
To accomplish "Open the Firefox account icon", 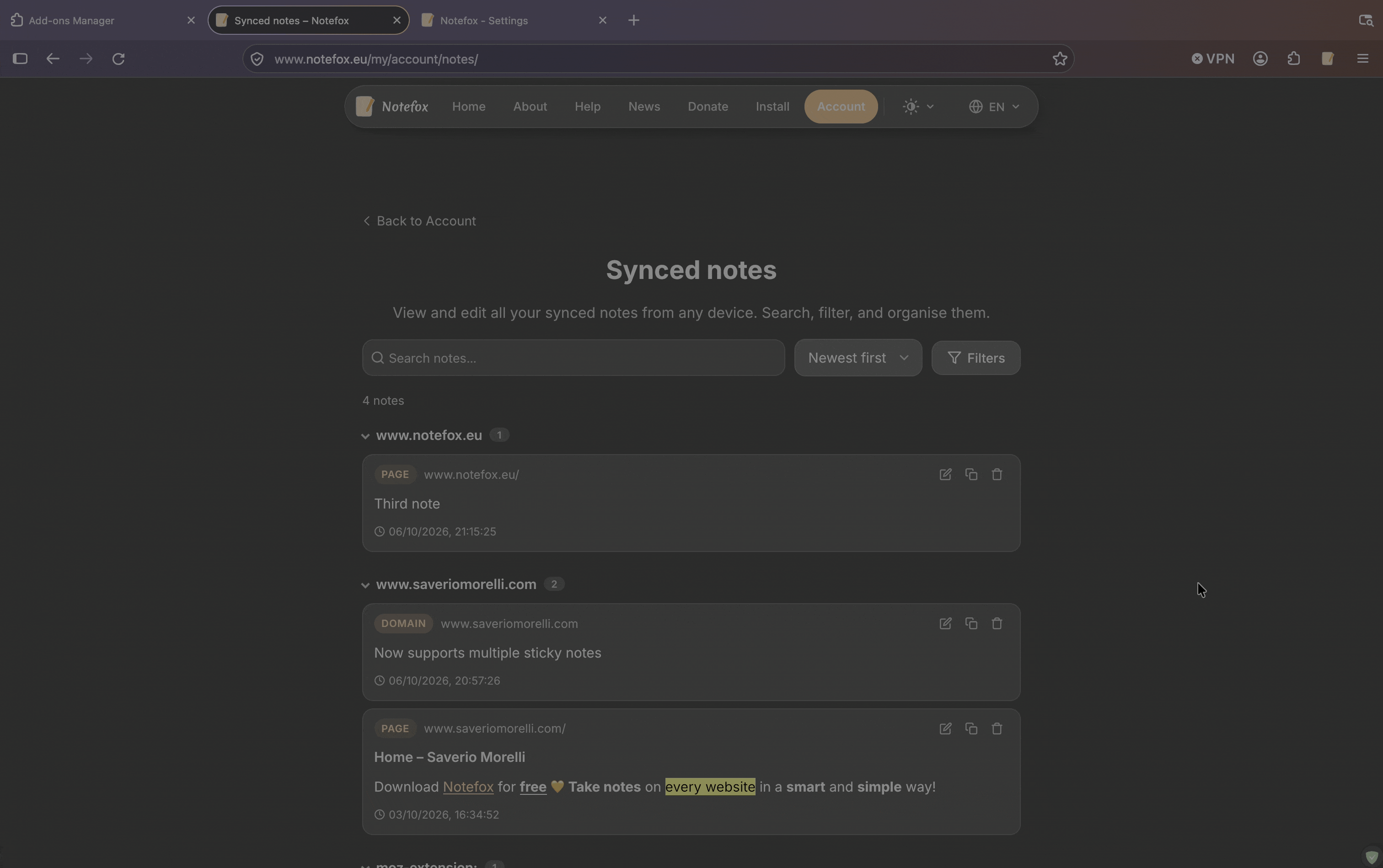I will click(x=1260, y=59).
